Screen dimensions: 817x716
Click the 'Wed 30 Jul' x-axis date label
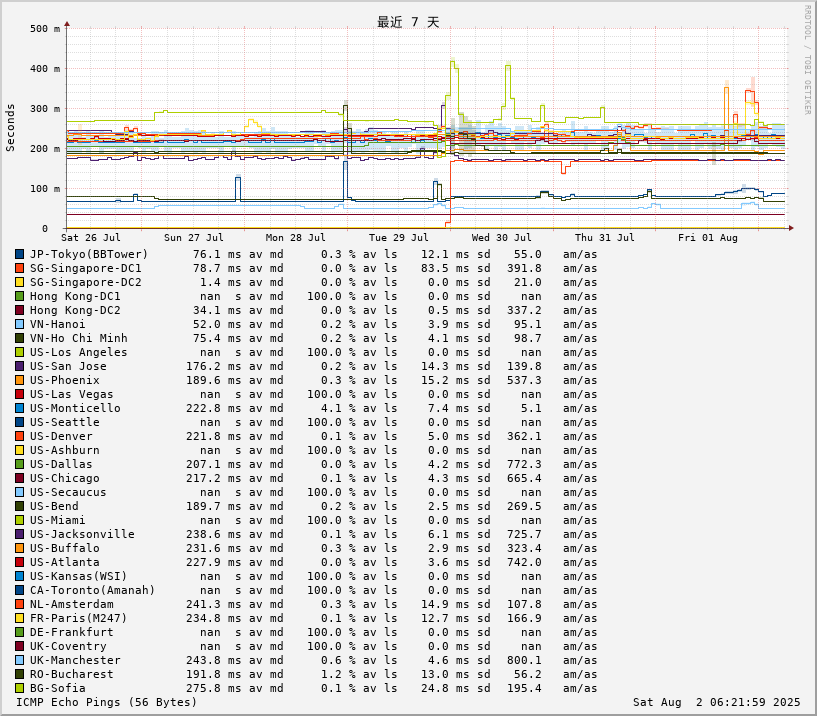pos(502,238)
